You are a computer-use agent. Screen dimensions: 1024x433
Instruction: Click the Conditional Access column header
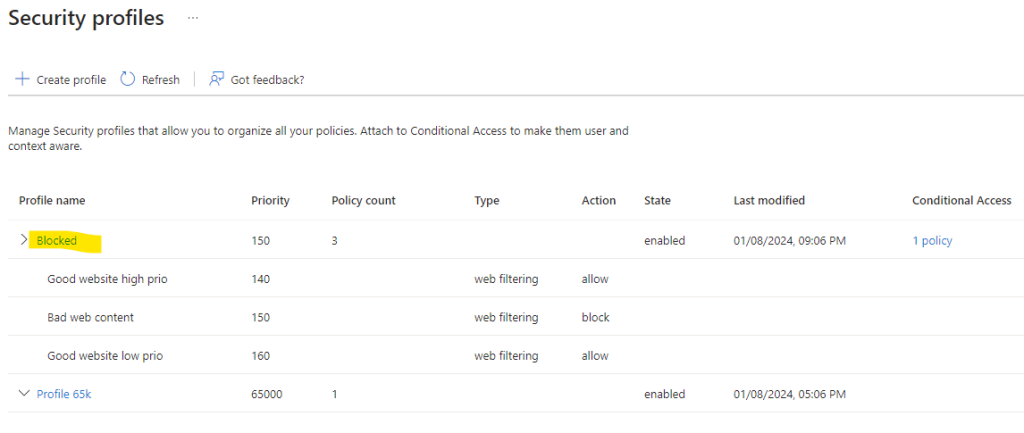(x=961, y=200)
